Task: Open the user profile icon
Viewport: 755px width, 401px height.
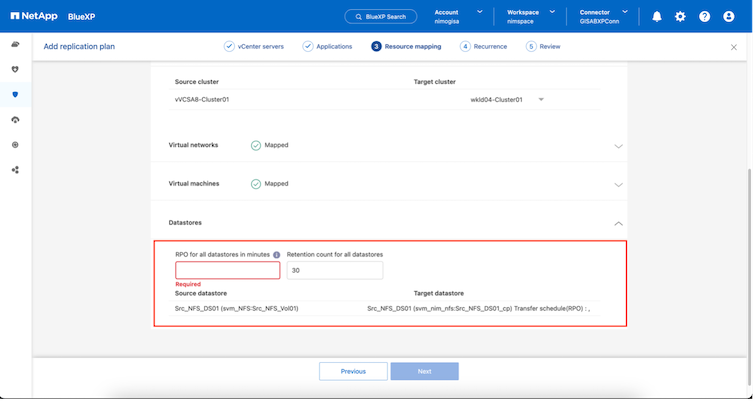Action: (x=729, y=17)
